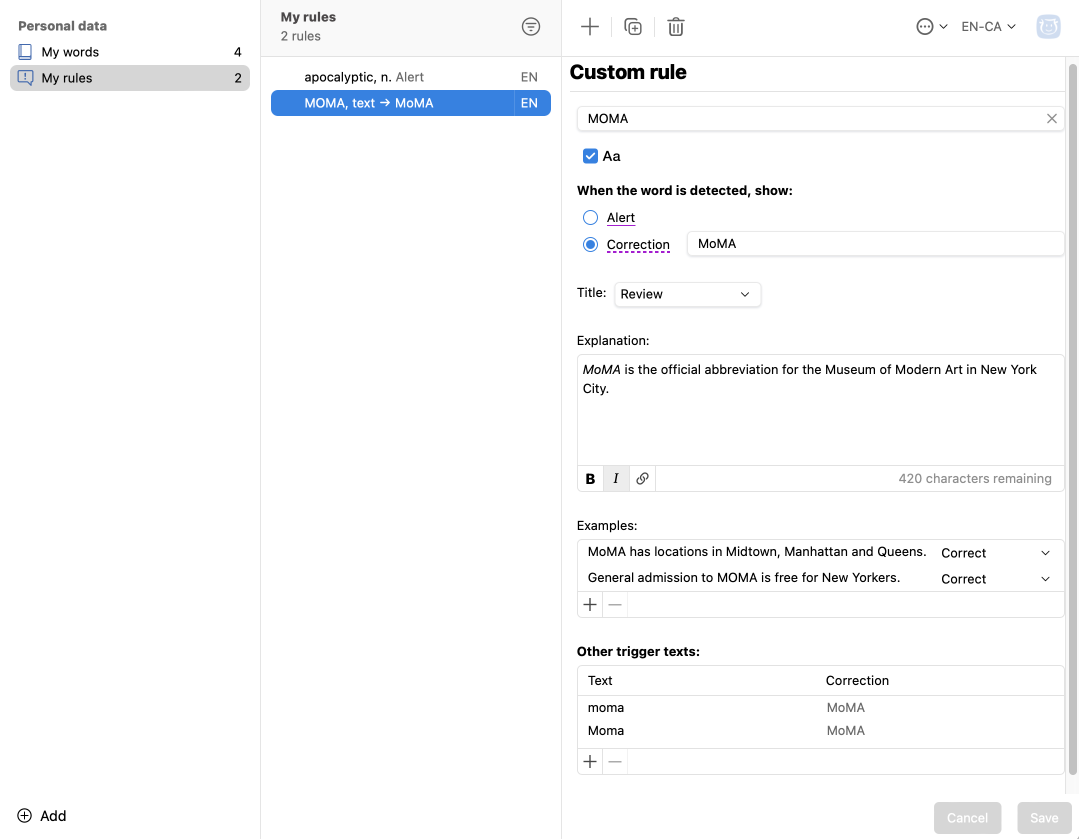Clear the MOMA text field with X

(1051, 119)
